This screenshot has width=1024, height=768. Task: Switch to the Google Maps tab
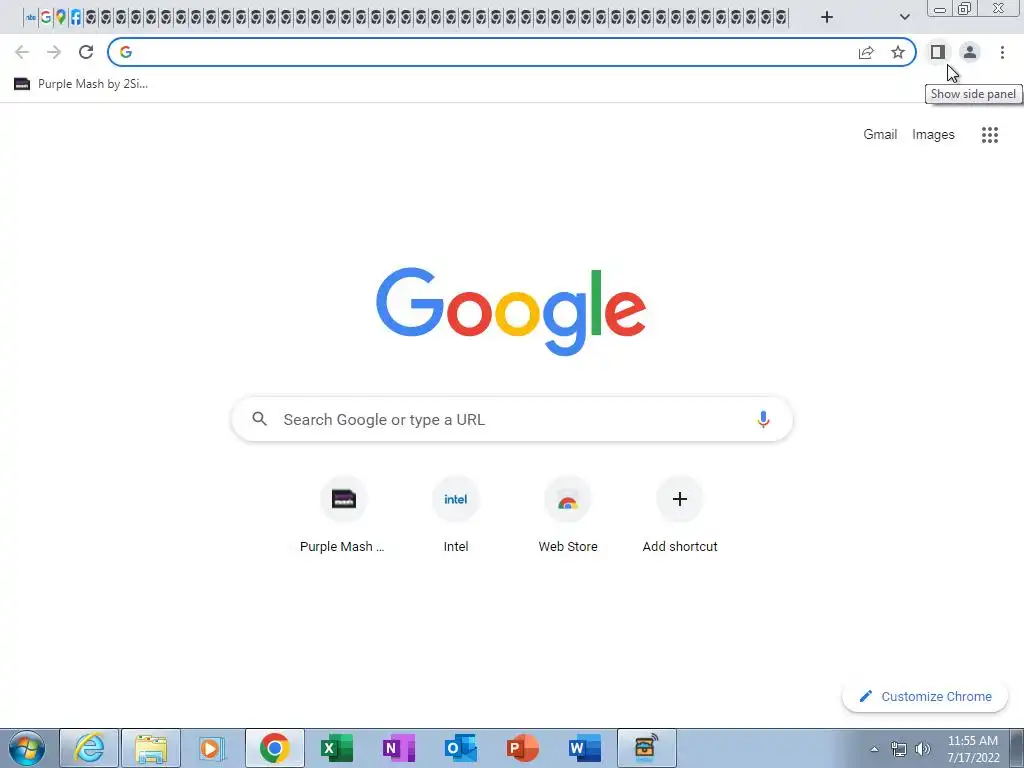click(x=61, y=18)
